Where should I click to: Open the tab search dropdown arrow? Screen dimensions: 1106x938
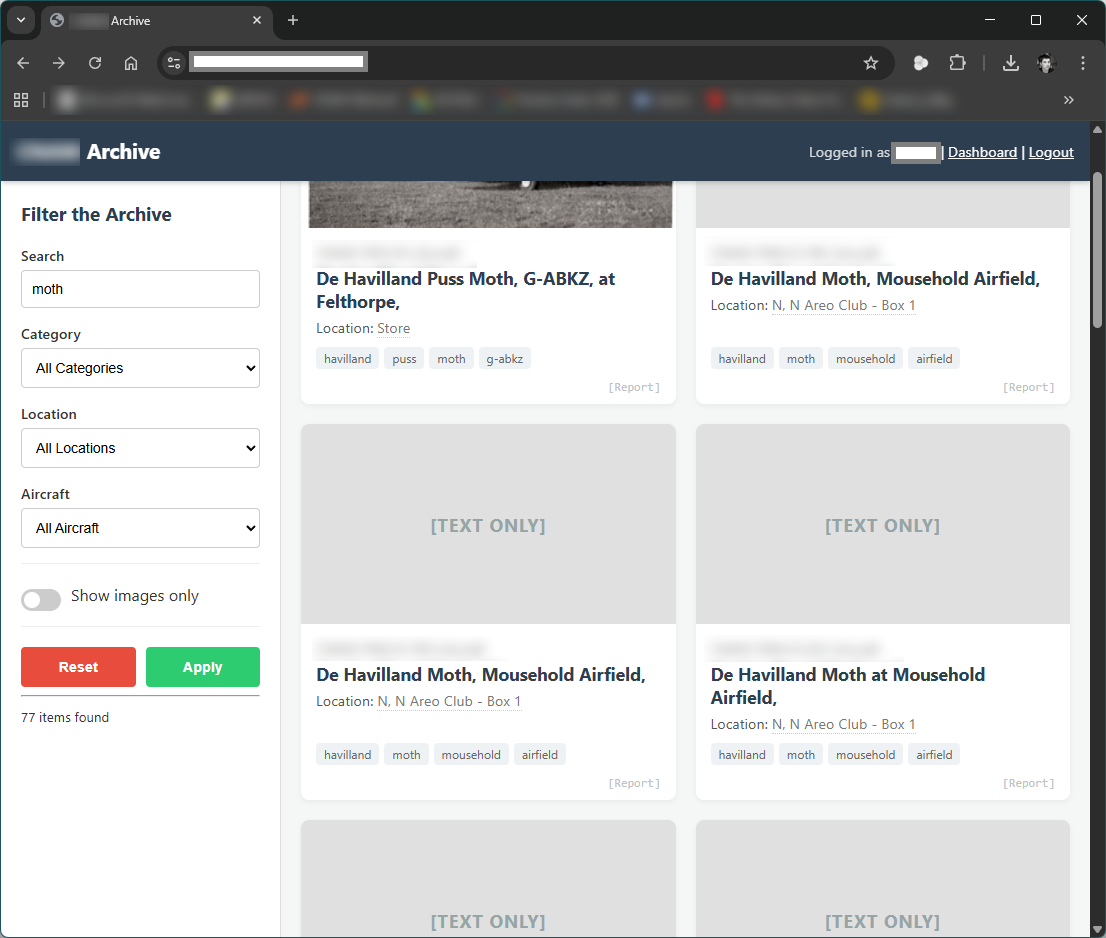click(x=21, y=20)
